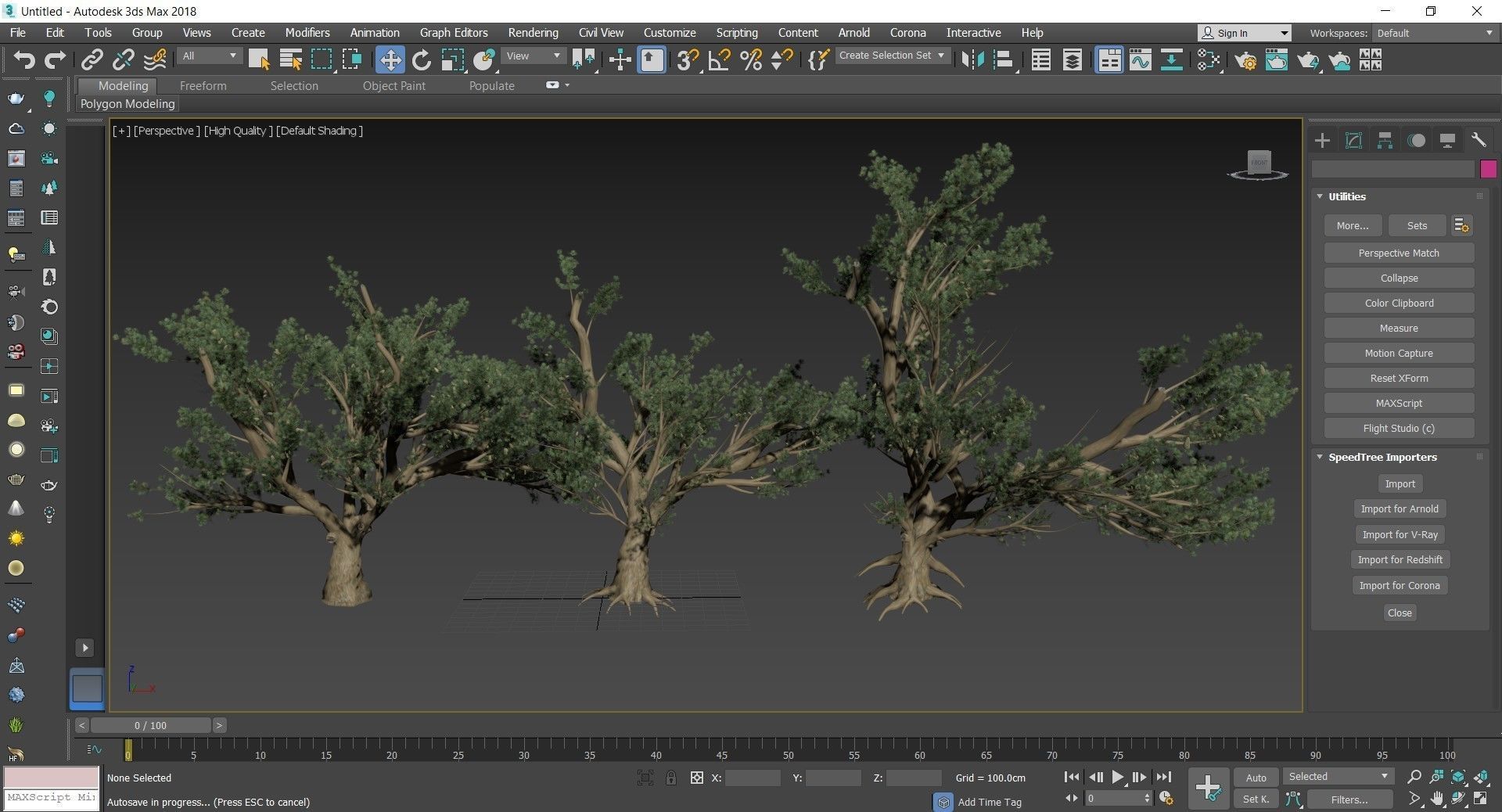The image size is (1502, 812).
Task: Toggle the Spinner Snap button
Action: pos(782,60)
